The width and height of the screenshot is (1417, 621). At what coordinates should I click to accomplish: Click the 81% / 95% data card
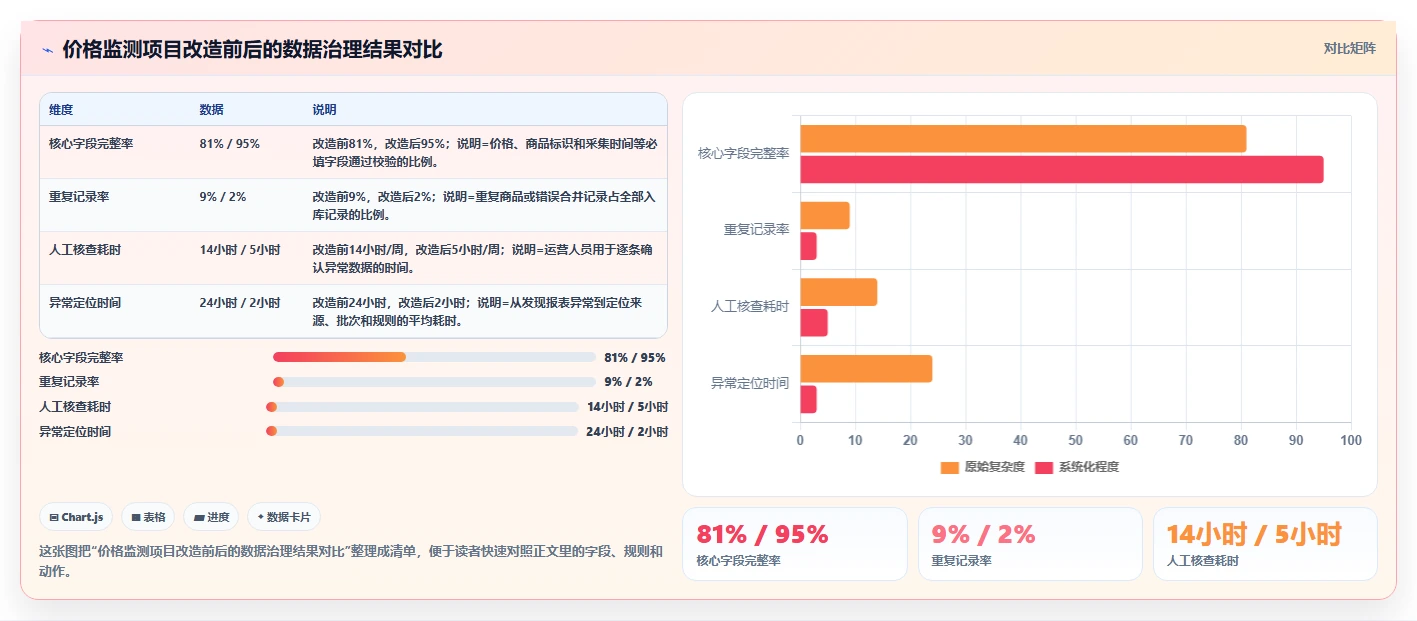point(795,544)
